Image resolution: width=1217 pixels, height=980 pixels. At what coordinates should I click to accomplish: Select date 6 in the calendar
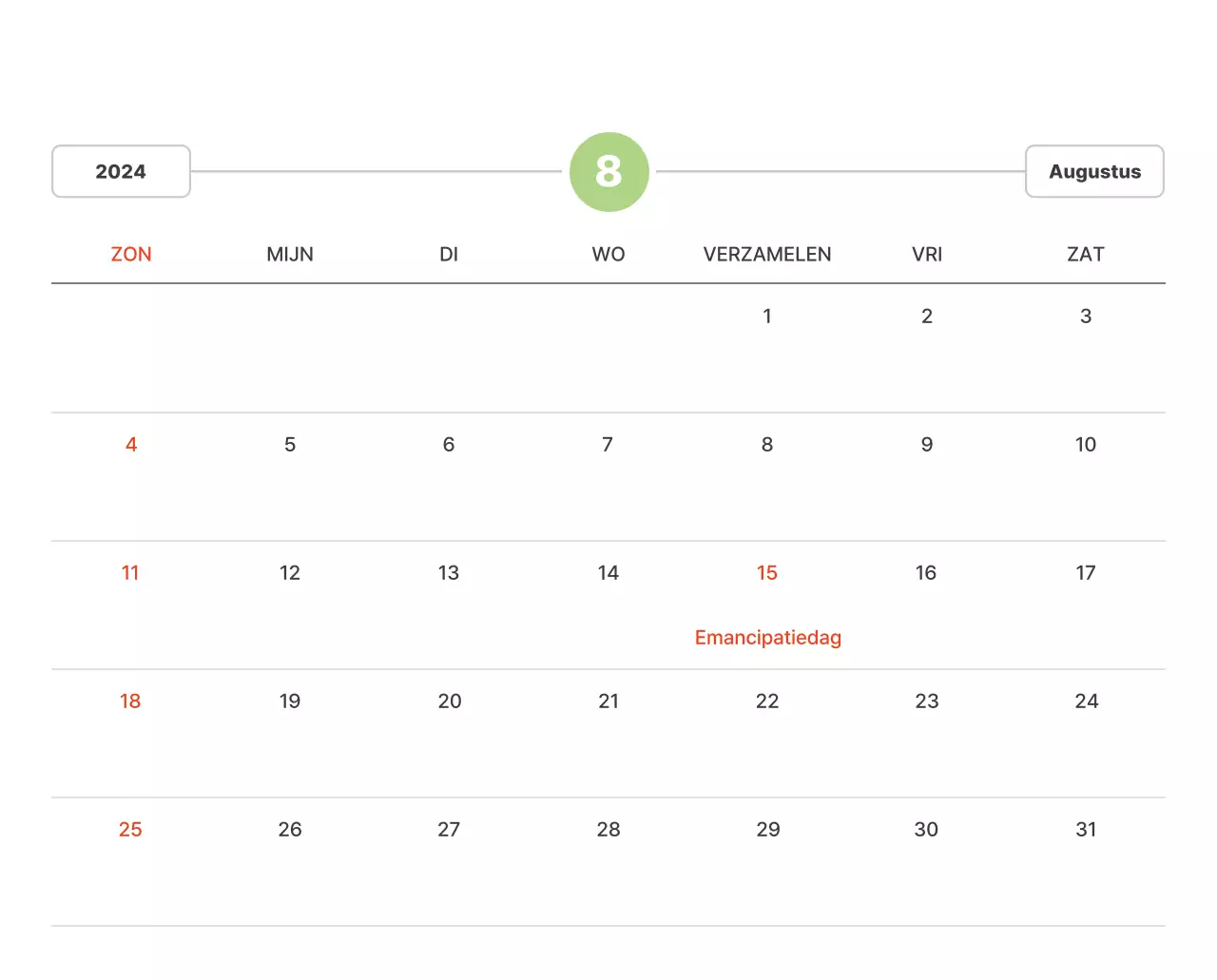tap(449, 445)
